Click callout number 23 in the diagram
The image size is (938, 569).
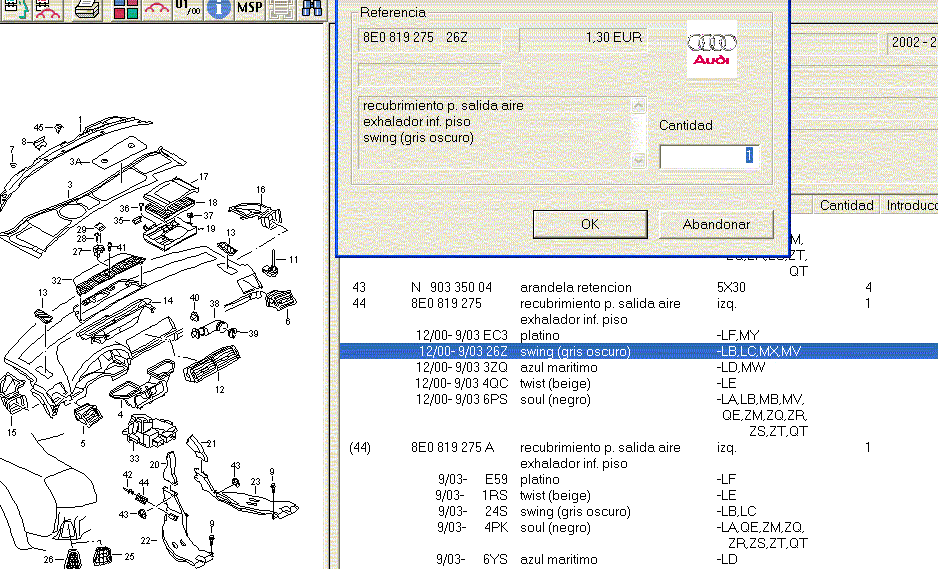(x=255, y=481)
